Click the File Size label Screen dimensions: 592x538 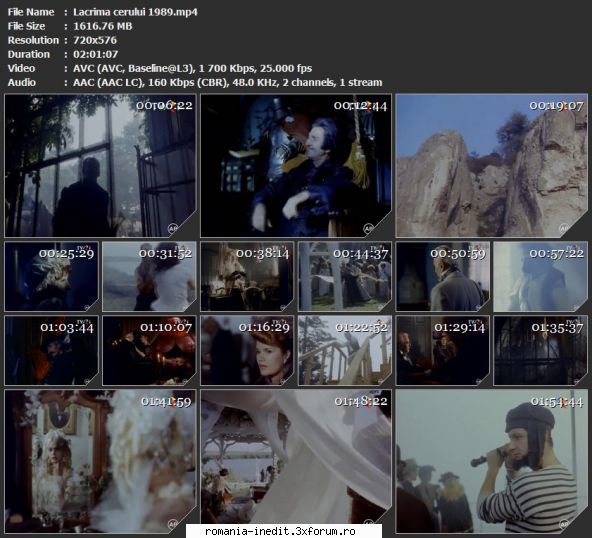pyautogui.click(x=26, y=26)
